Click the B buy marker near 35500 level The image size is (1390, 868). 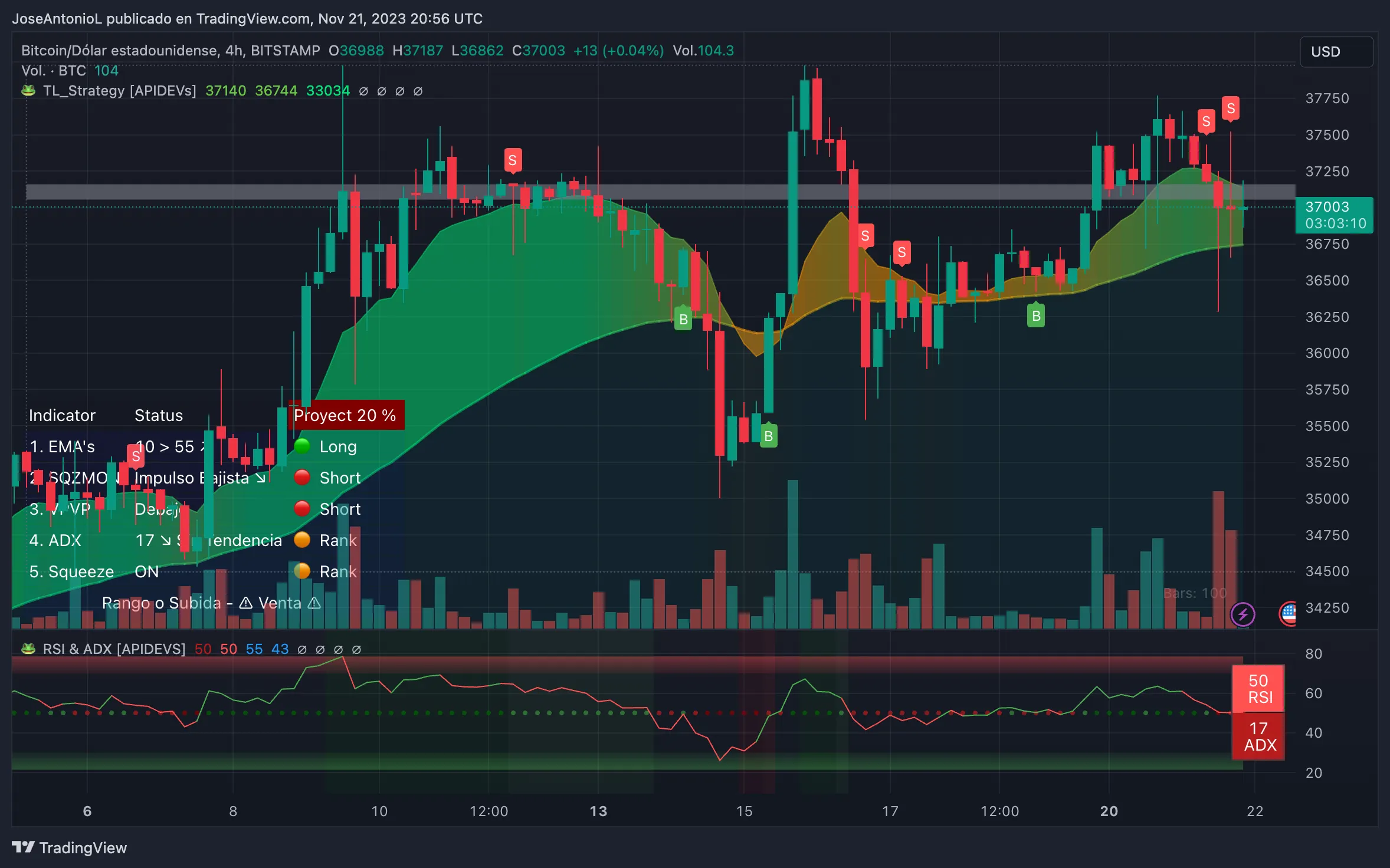pyautogui.click(x=768, y=436)
